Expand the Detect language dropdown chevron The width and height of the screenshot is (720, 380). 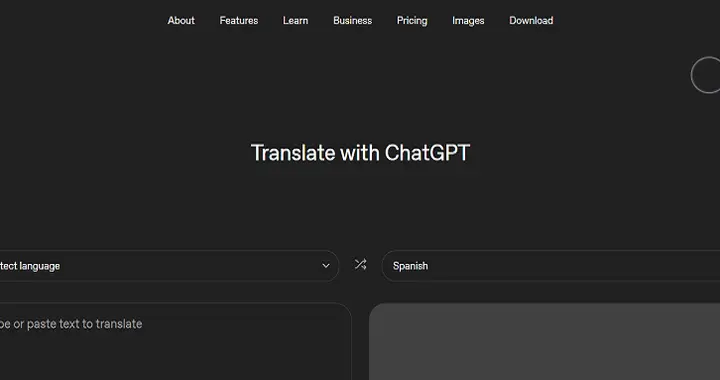(x=326, y=266)
